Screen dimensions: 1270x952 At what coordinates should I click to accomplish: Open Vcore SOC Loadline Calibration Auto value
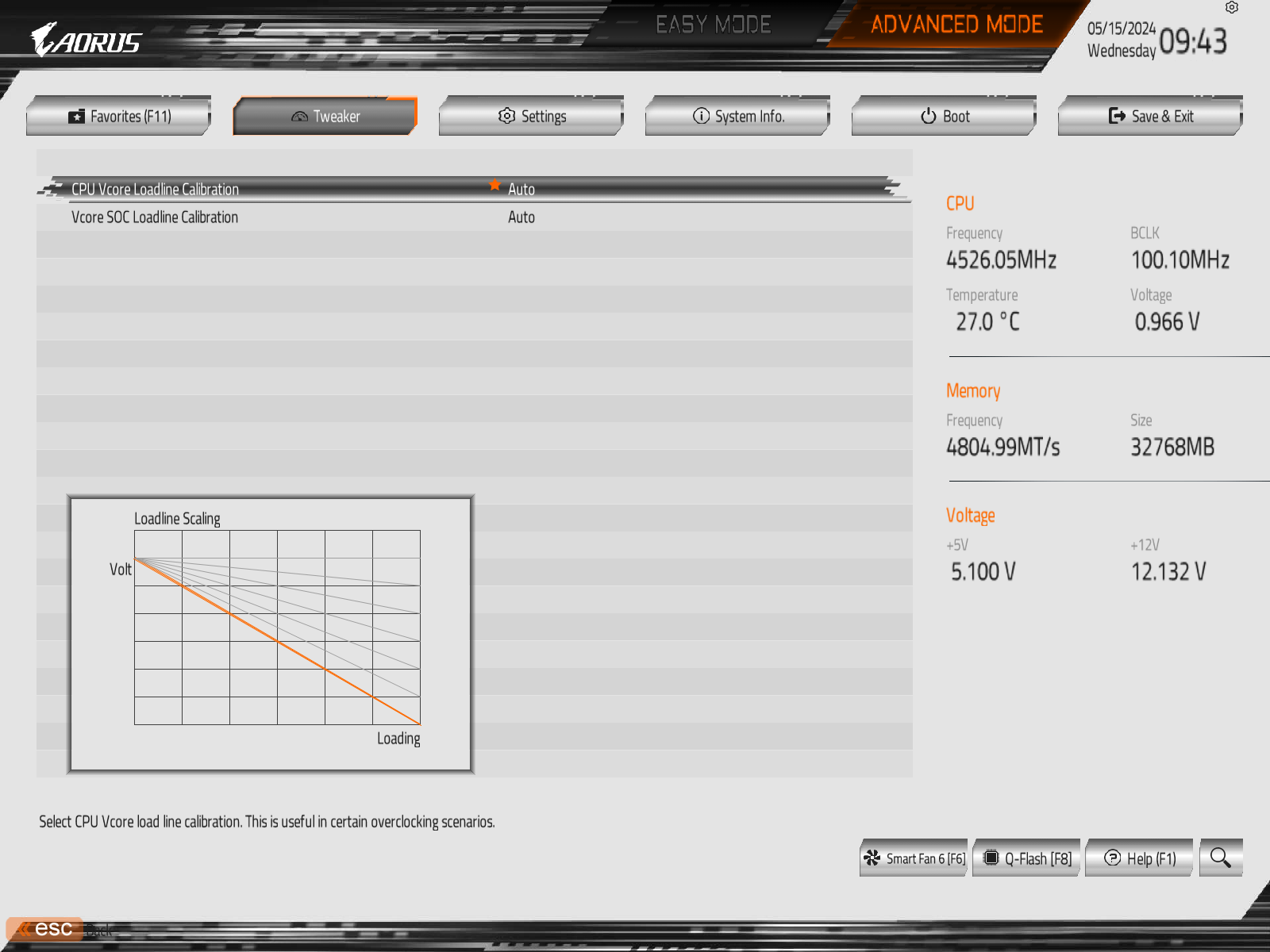pos(521,217)
